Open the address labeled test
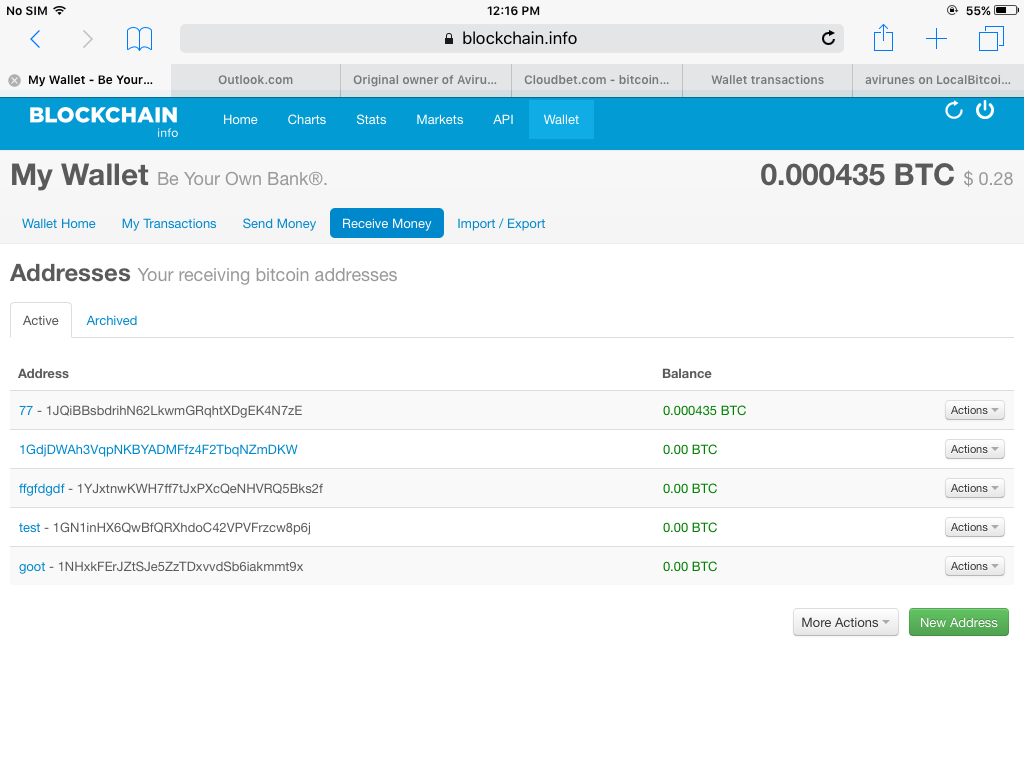The height and width of the screenshot is (768, 1024). click(29, 528)
